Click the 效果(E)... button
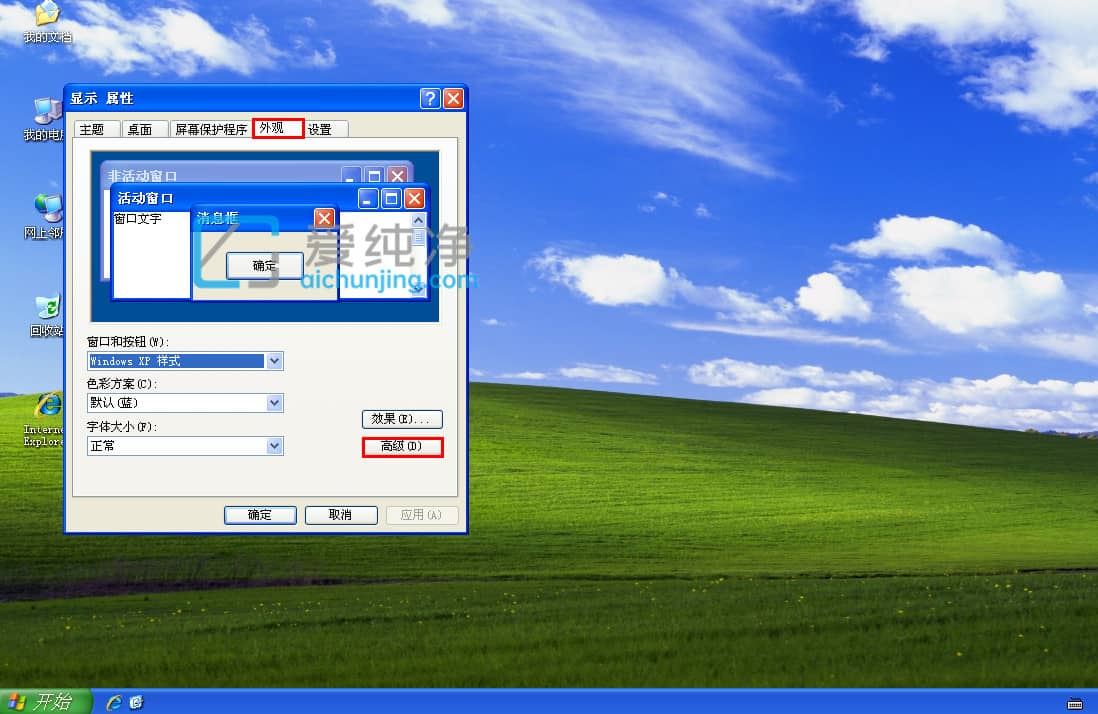The width and height of the screenshot is (1098, 714). [x=402, y=419]
